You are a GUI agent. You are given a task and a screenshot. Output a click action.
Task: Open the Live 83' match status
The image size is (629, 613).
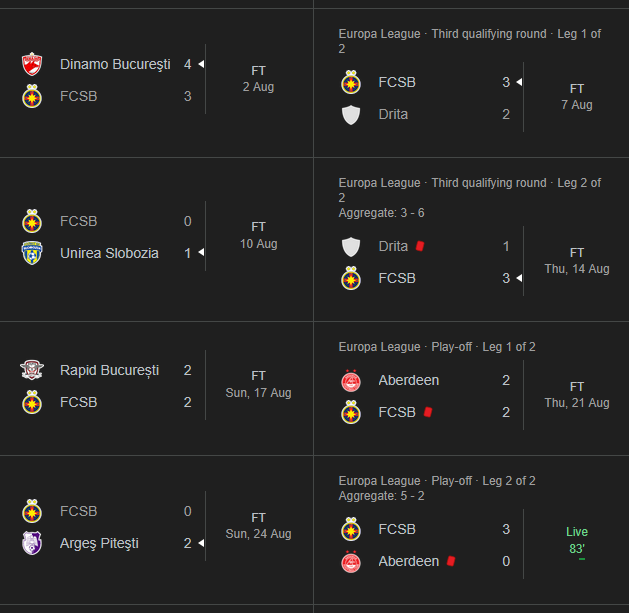click(577, 540)
